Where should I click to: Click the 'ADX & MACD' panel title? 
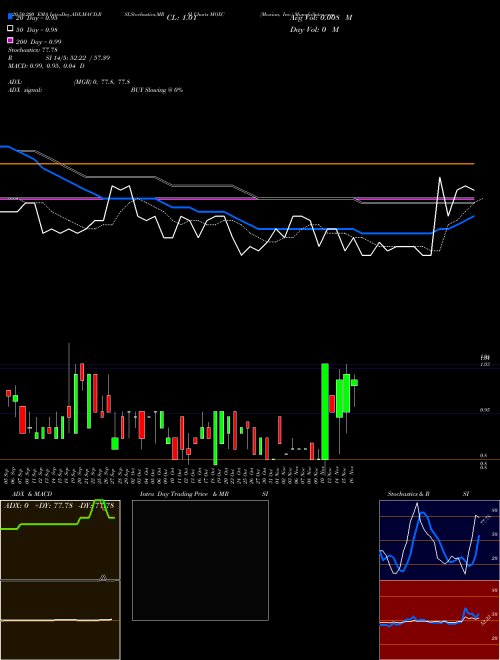(32, 494)
